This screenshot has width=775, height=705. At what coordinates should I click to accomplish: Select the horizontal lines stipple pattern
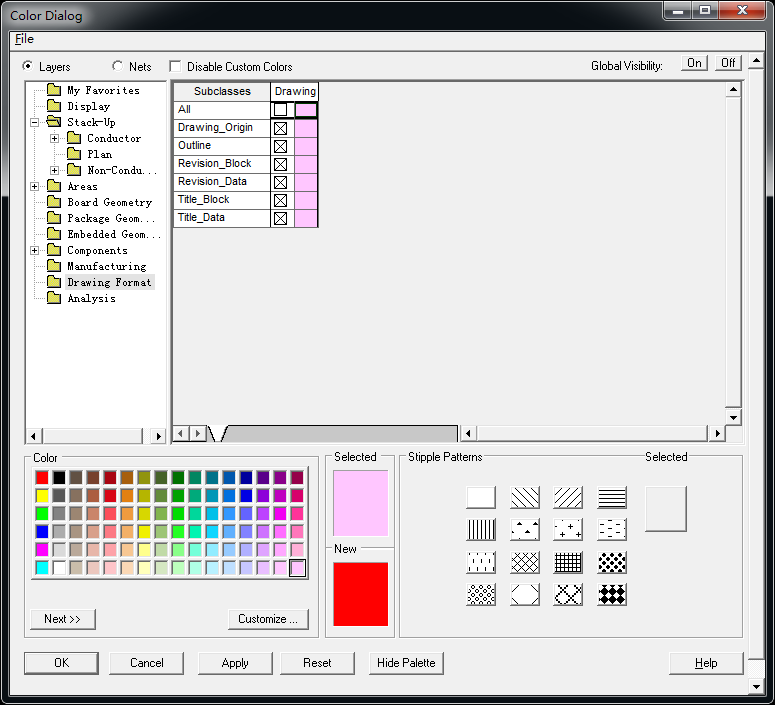(x=612, y=498)
